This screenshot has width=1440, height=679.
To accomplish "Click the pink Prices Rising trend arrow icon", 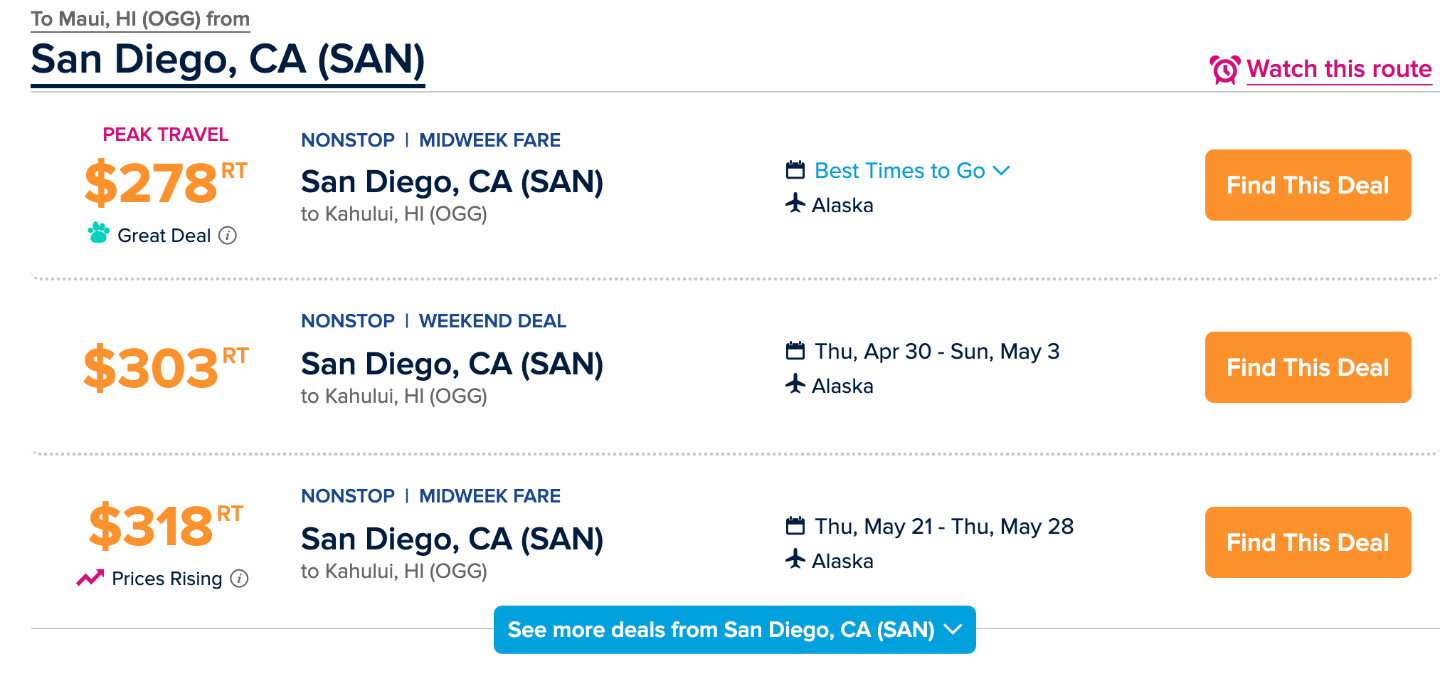I will click(90, 578).
